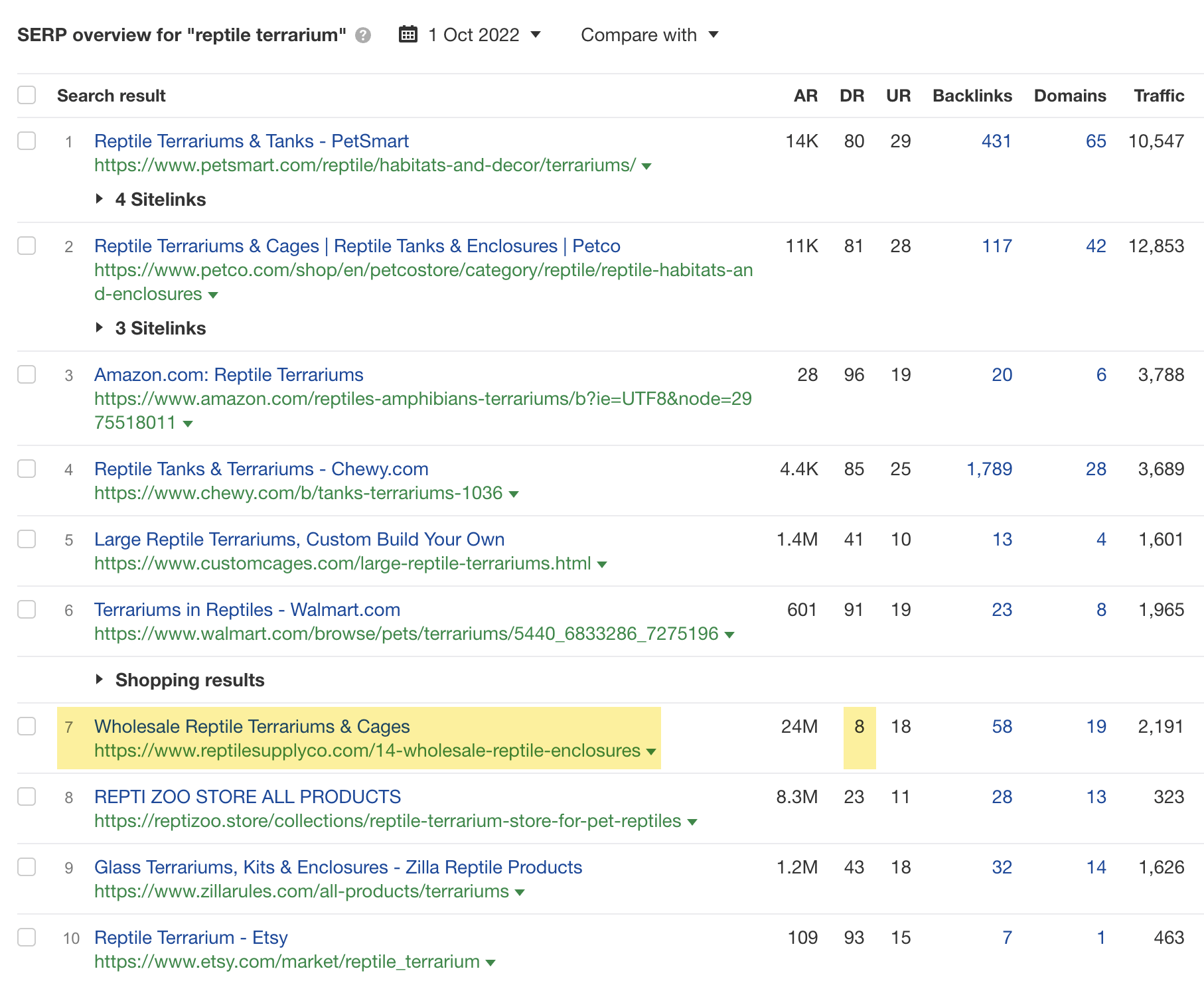
Task: Open the REPTI ZOO STORE ALL PRODUCTS link
Action: pos(248,796)
